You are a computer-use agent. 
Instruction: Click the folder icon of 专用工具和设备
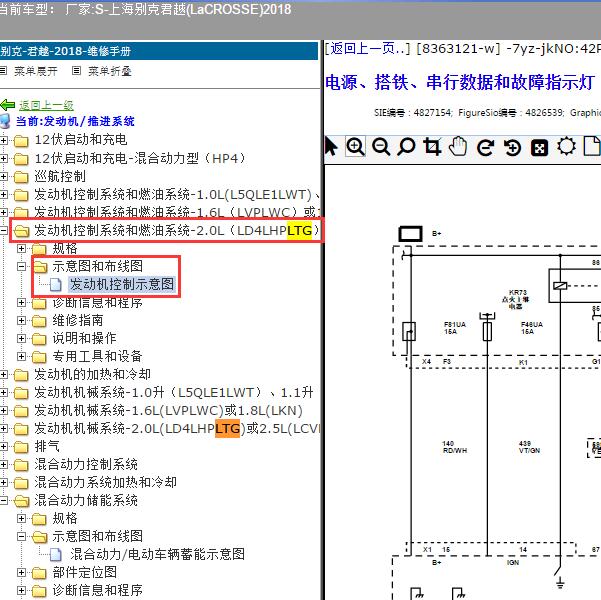pos(39,357)
